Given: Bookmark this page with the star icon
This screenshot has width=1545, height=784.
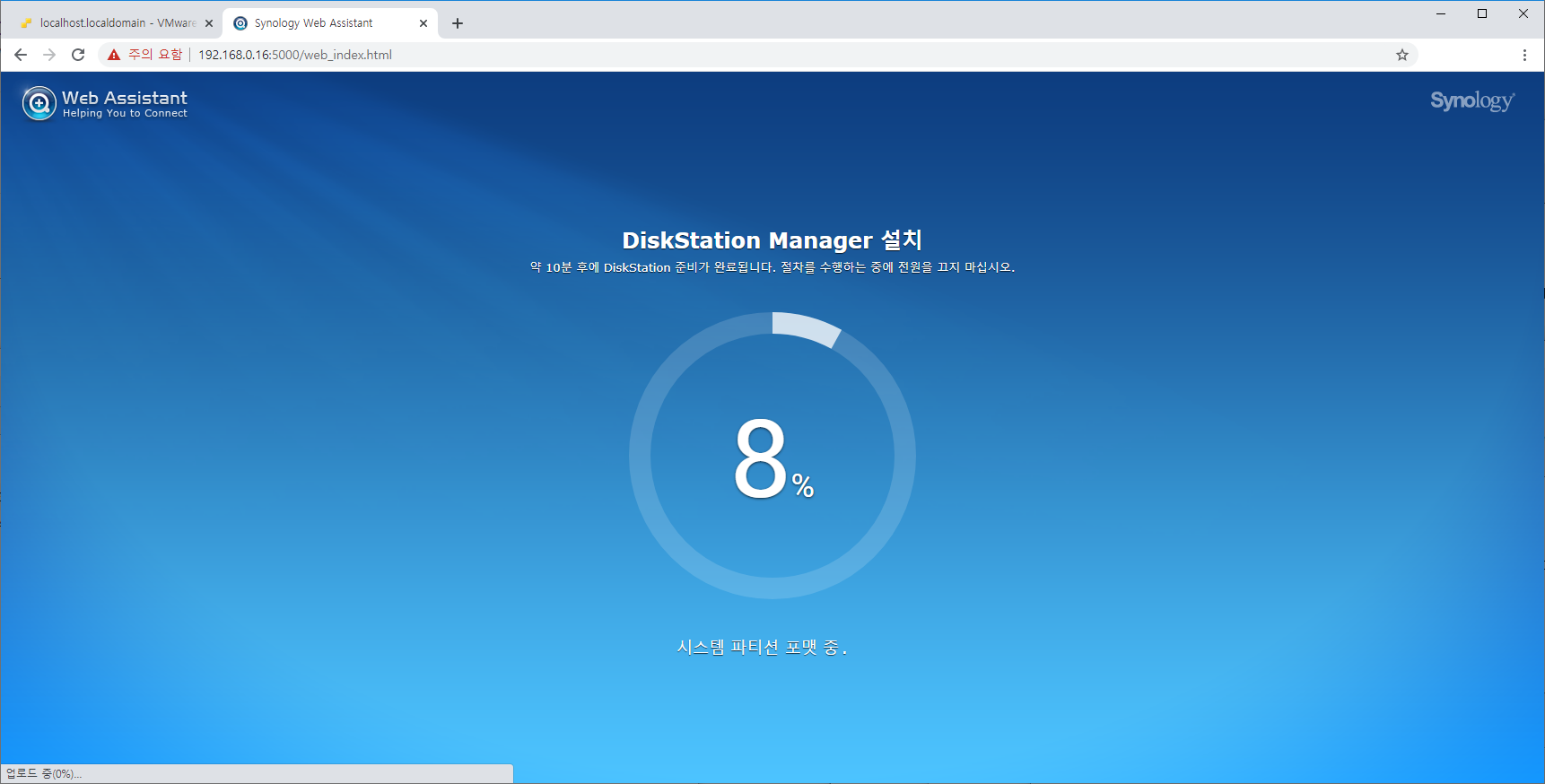Looking at the screenshot, I should (1402, 55).
